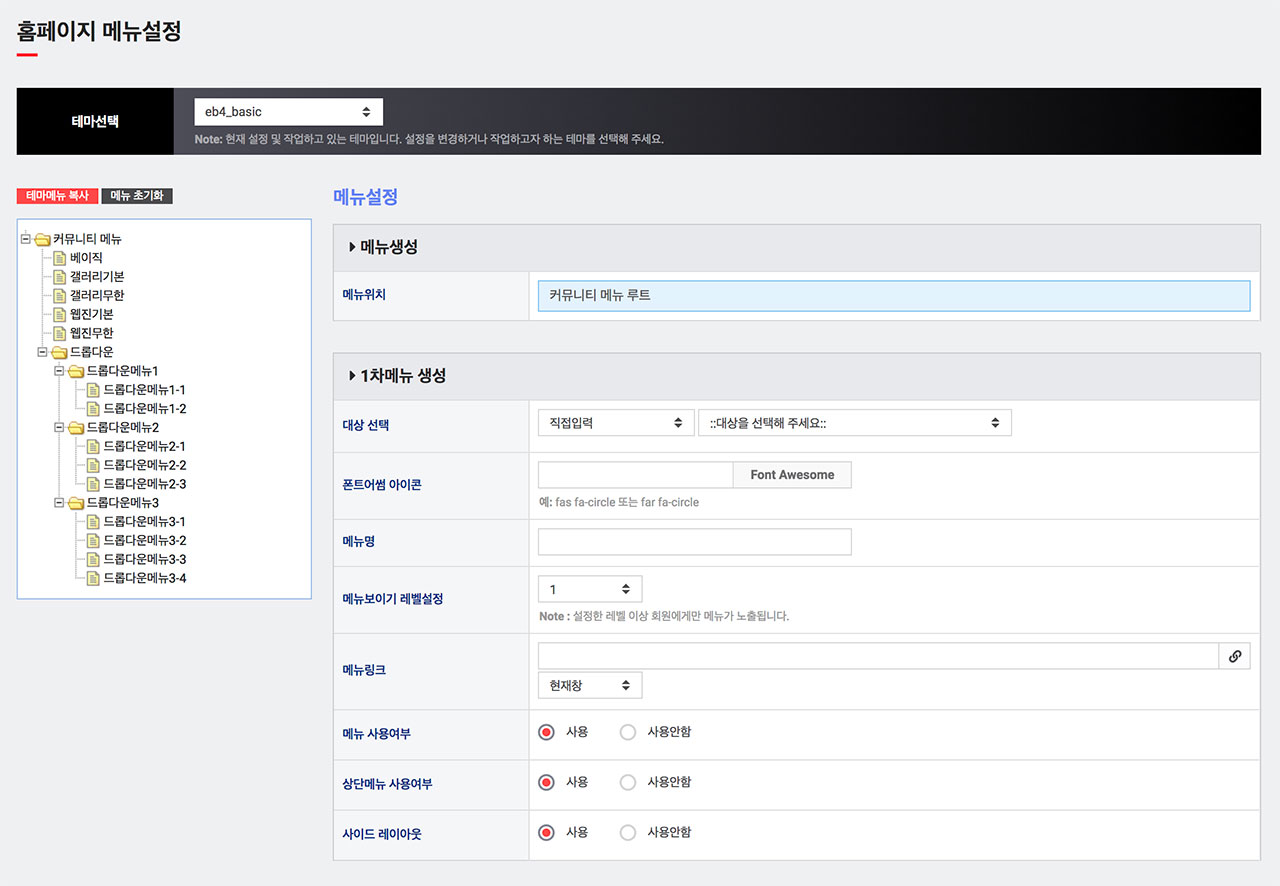Select 드롭다운메뉴1-2 label in the tree

pyautogui.click(x=145, y=408)
